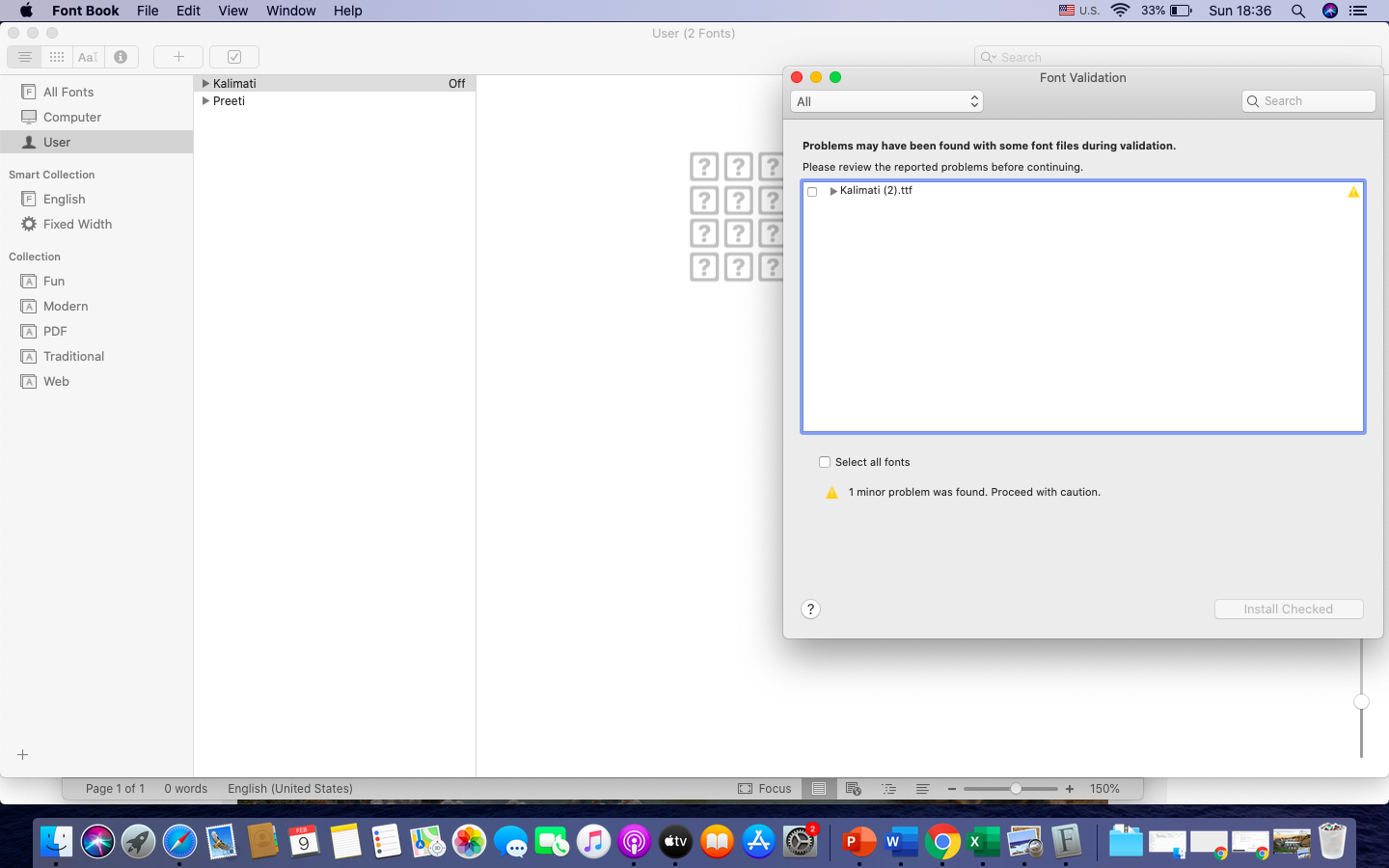
Task: Switch Word to Print Layout view
Action: 819,789
